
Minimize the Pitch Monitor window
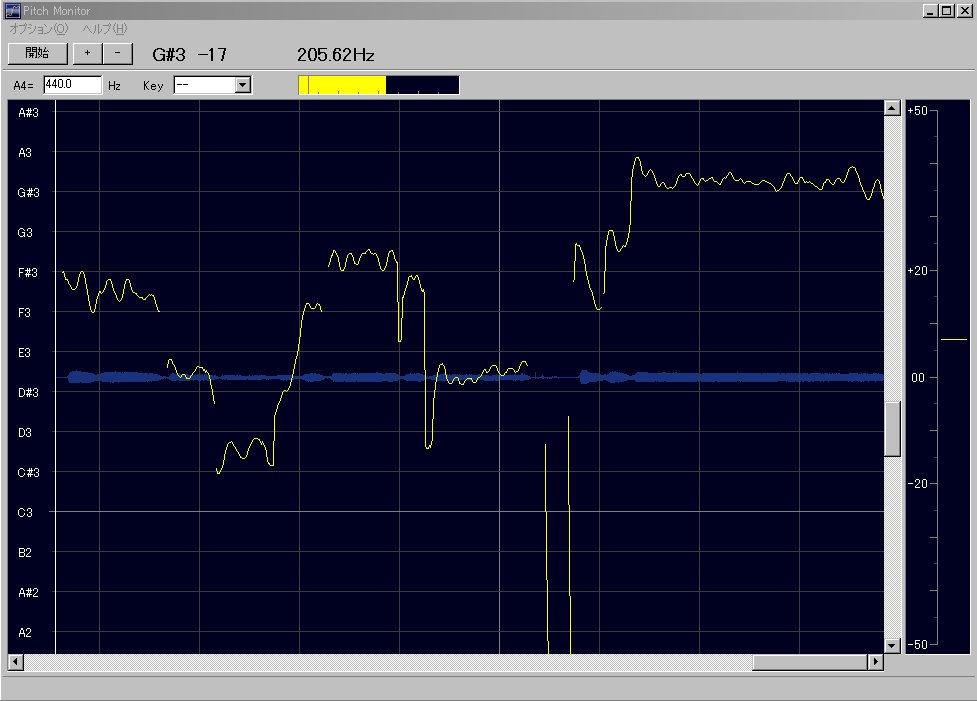click(x=930, y=11)
